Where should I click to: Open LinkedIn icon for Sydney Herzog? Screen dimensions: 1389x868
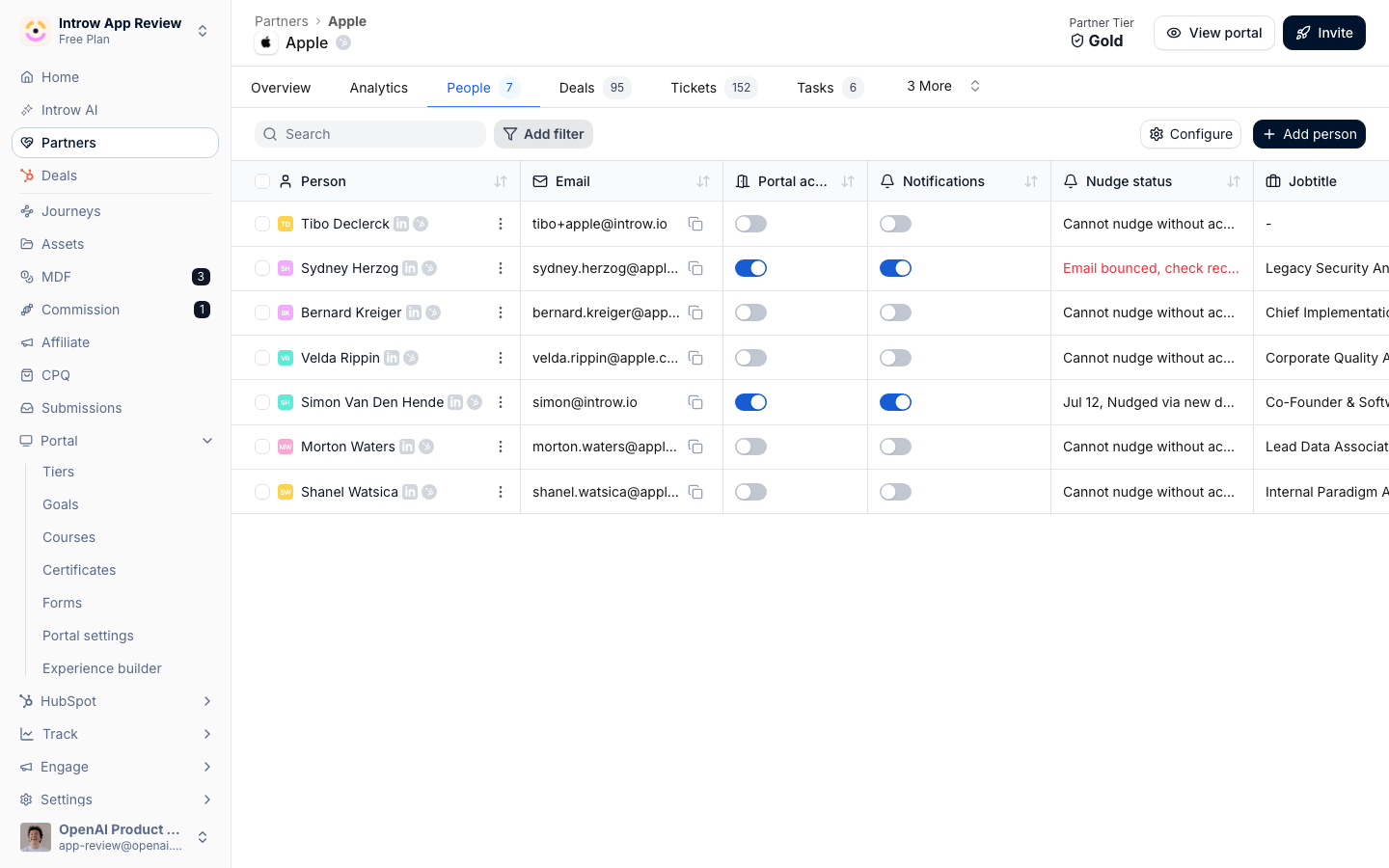click(410, 268)
